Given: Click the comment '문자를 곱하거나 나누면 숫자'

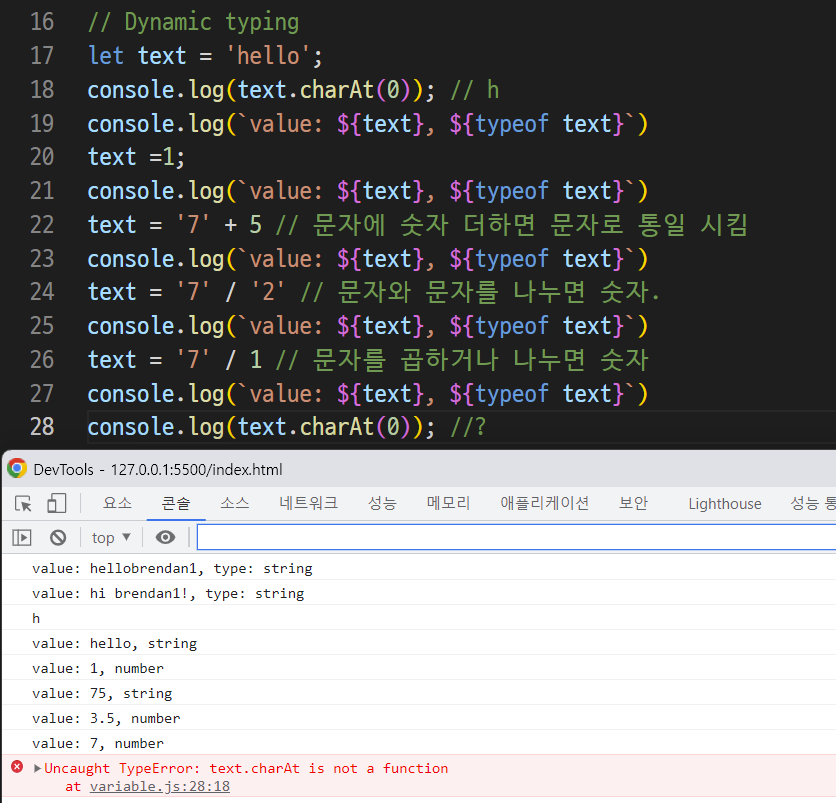Looking at the screenshot, I should click(x=480, y=360).
